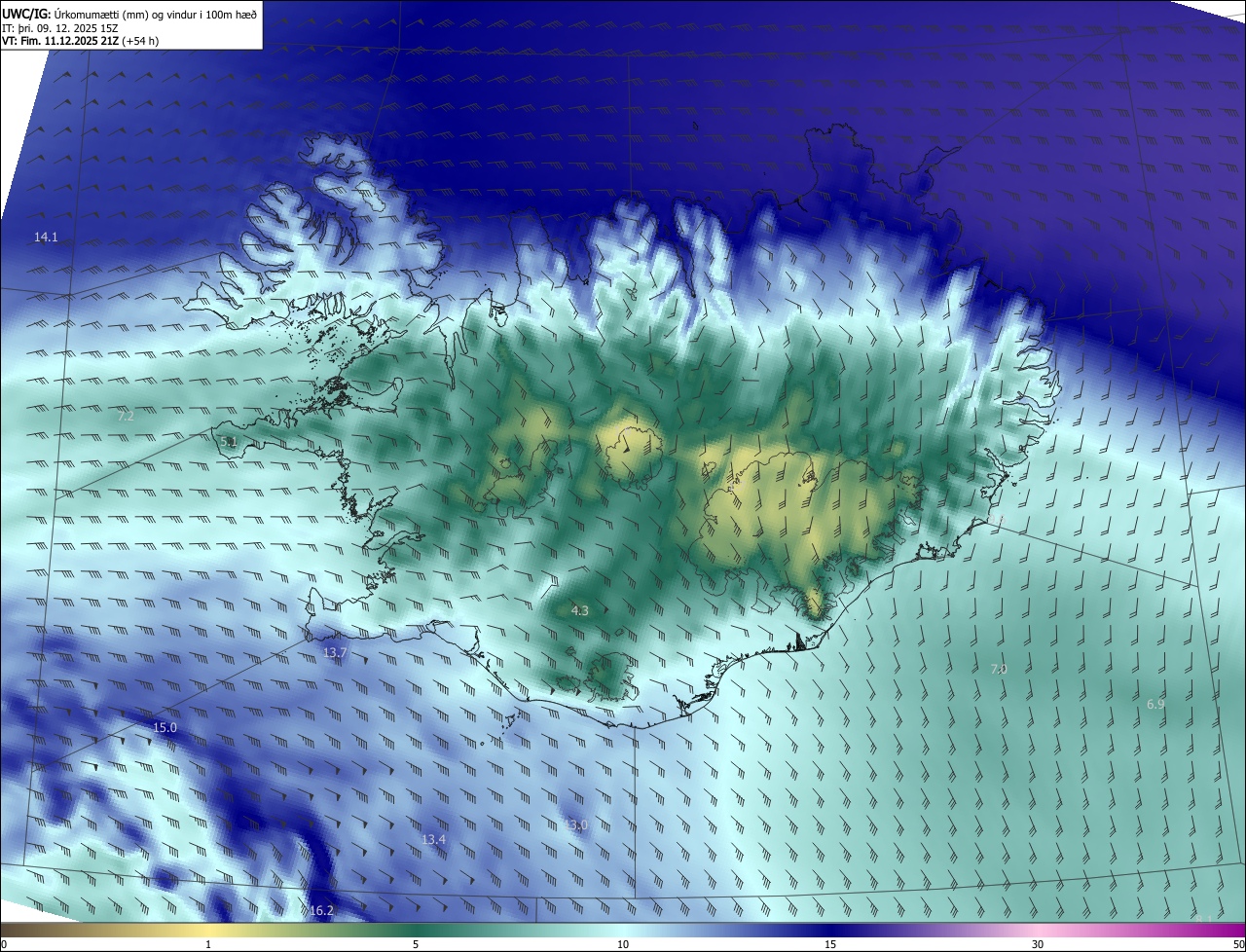Click the '7.2' value label on map
The width and height of the screenshot is (1246, 952).
[126, 416]
